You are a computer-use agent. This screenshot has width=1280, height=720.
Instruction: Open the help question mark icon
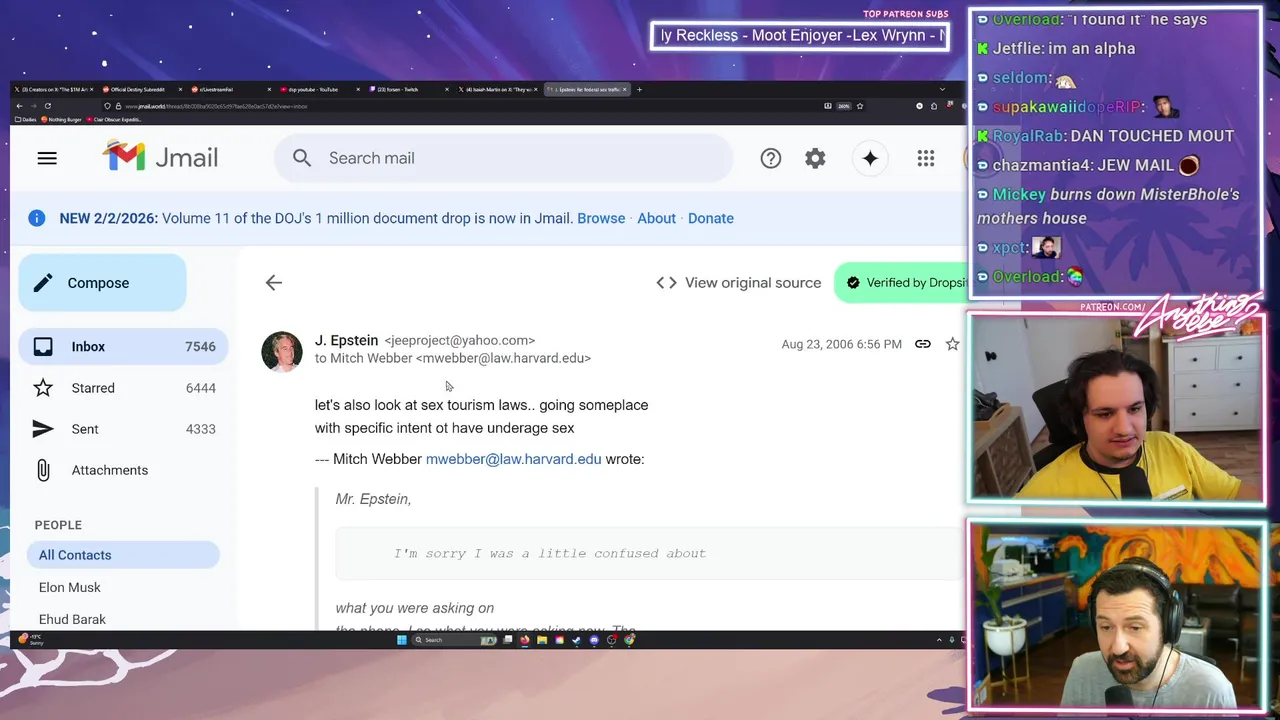coord(770,158)
